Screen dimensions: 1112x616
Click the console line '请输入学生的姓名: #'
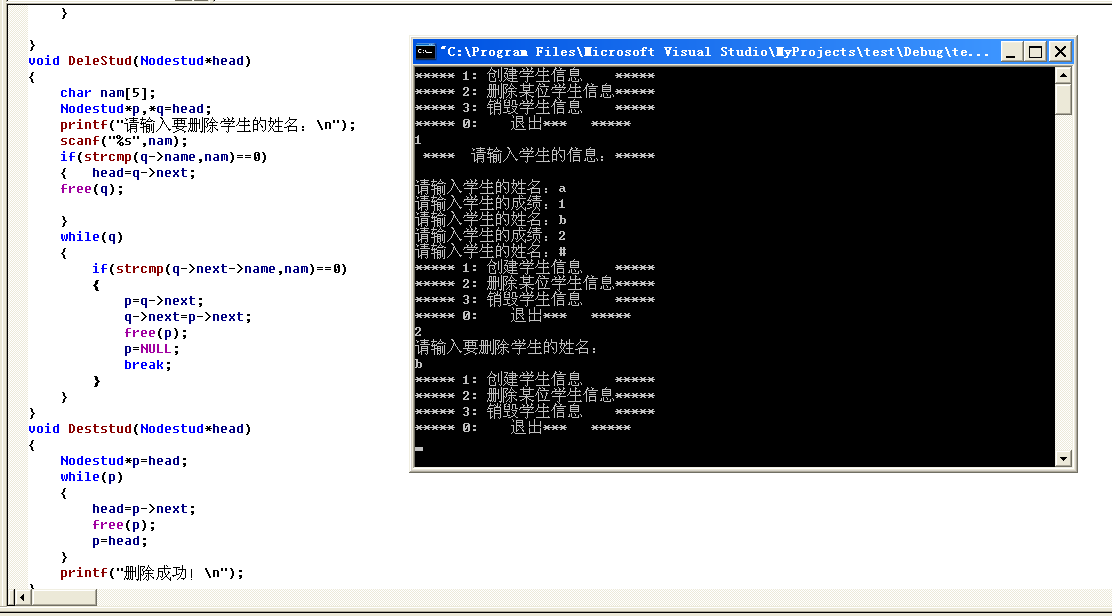491,252
